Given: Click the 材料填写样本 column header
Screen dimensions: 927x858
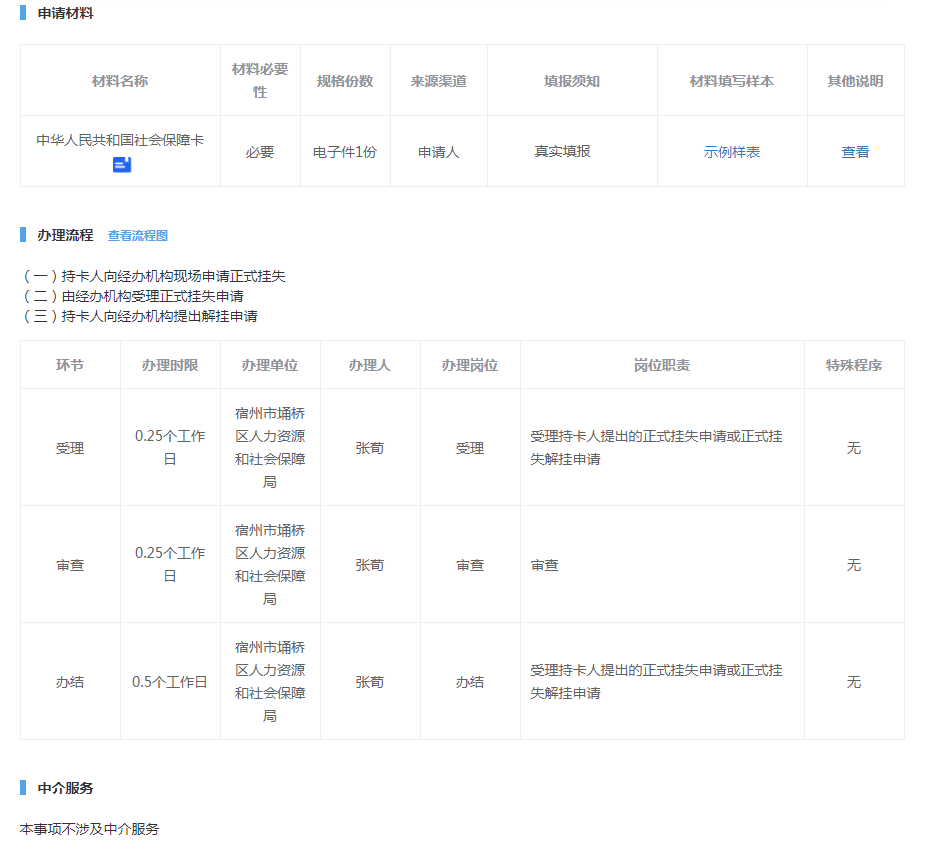Looking at the screenshot, I should [732, 81].
